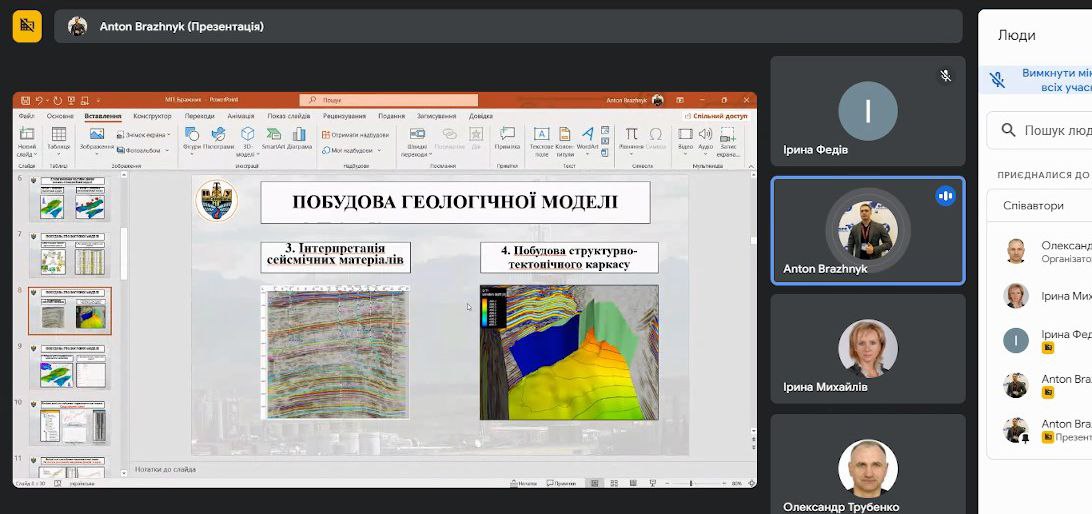Open the Анімація ribbon tab
Image resolution: width=1092 pixels, height=514 pixels.
click(x=240, y=116)
